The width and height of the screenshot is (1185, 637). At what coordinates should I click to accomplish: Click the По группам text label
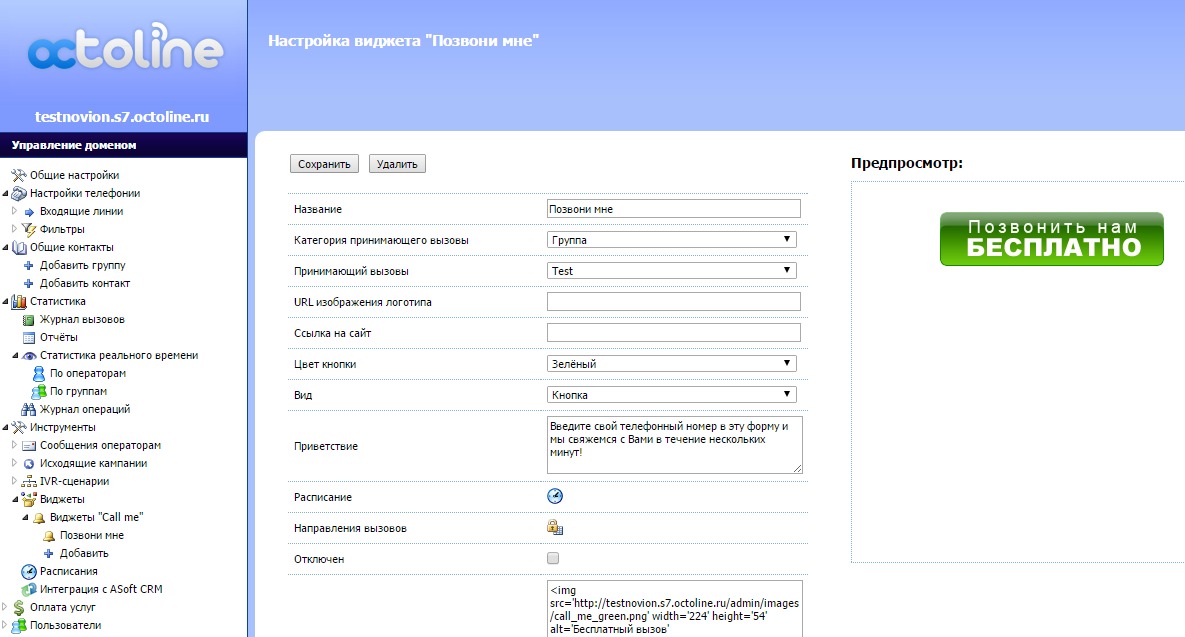click(78, 392)
